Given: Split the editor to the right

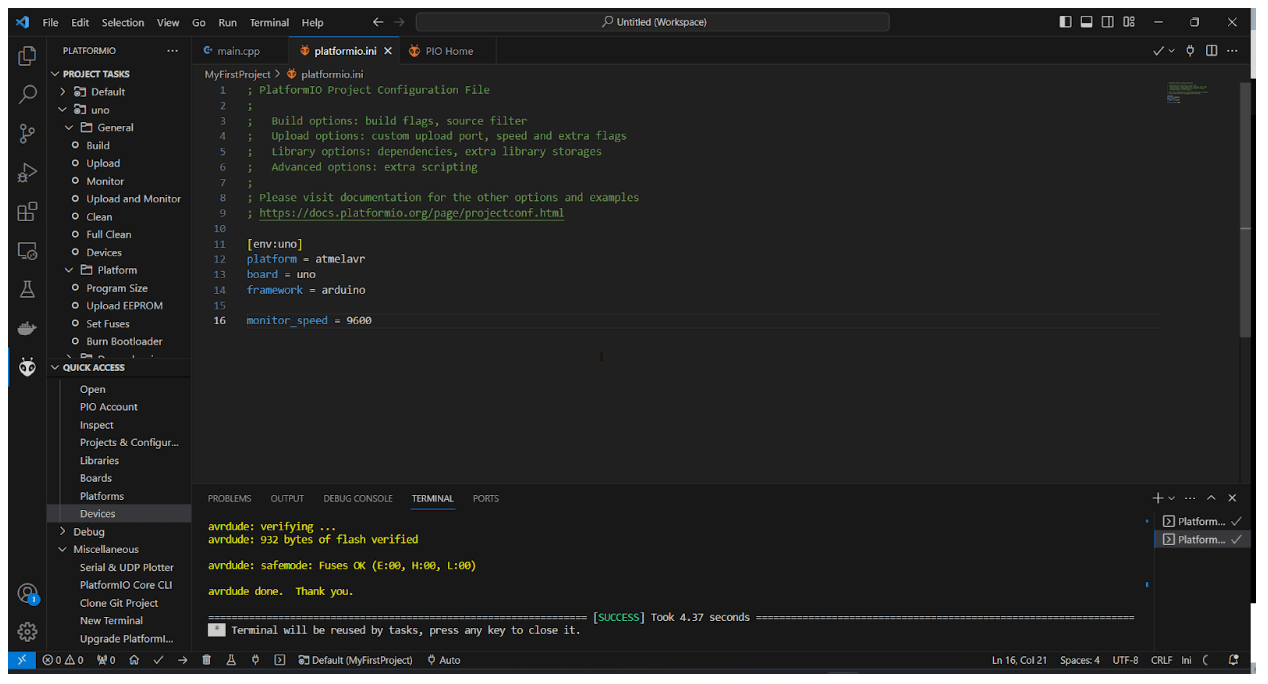Looking at the screenshot, I should (1211, 51).
